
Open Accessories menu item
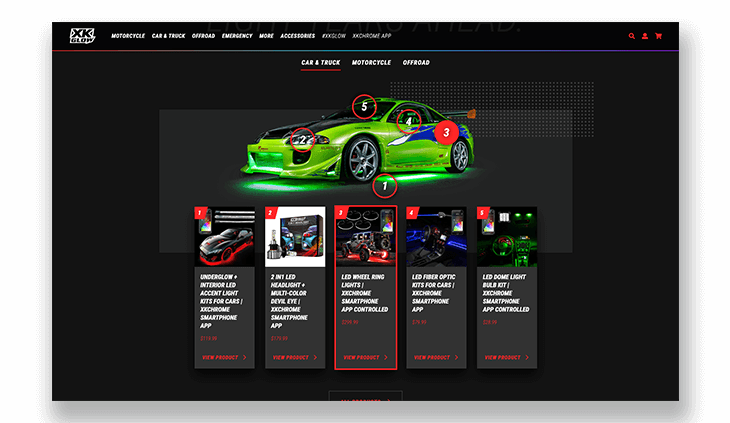click(x=297, y=36)
